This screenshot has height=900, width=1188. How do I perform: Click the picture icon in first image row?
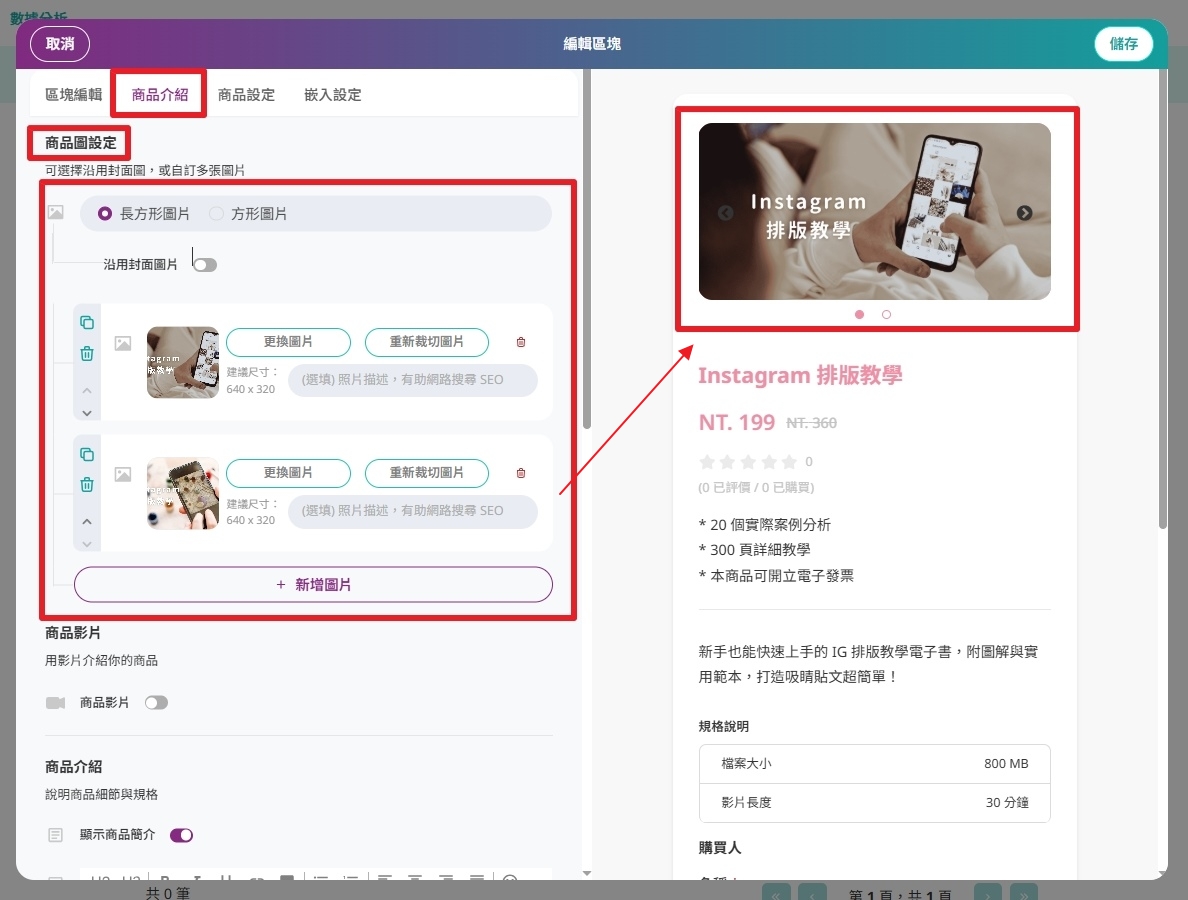coord(123,344)
